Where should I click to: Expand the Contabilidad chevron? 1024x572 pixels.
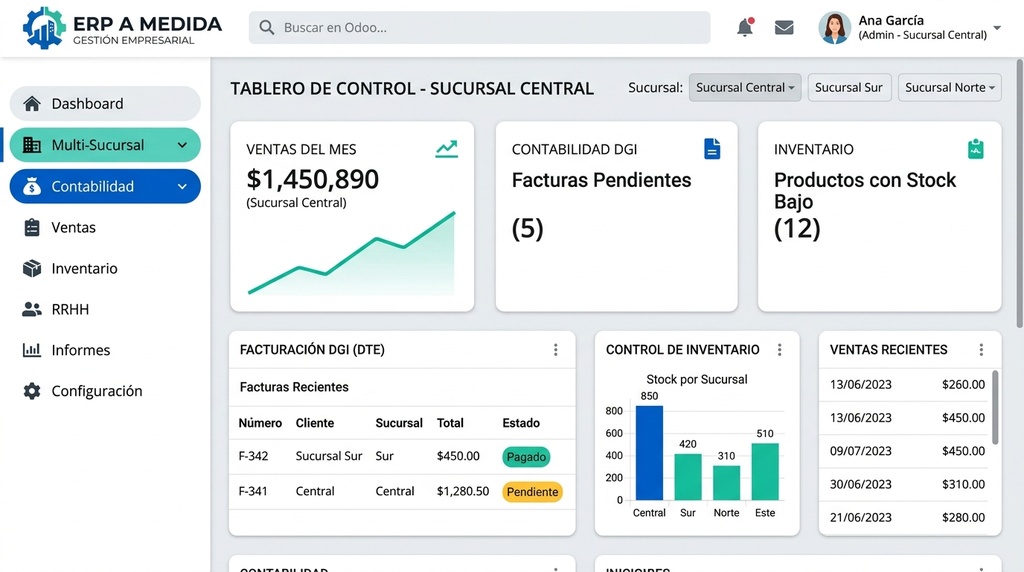click(182, 186)
